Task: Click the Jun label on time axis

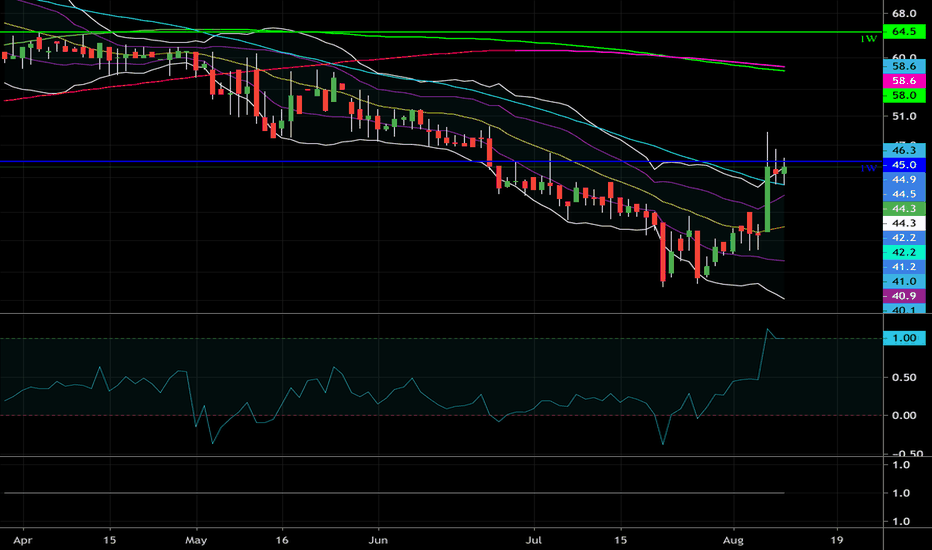Action: (x=378, y=540)
